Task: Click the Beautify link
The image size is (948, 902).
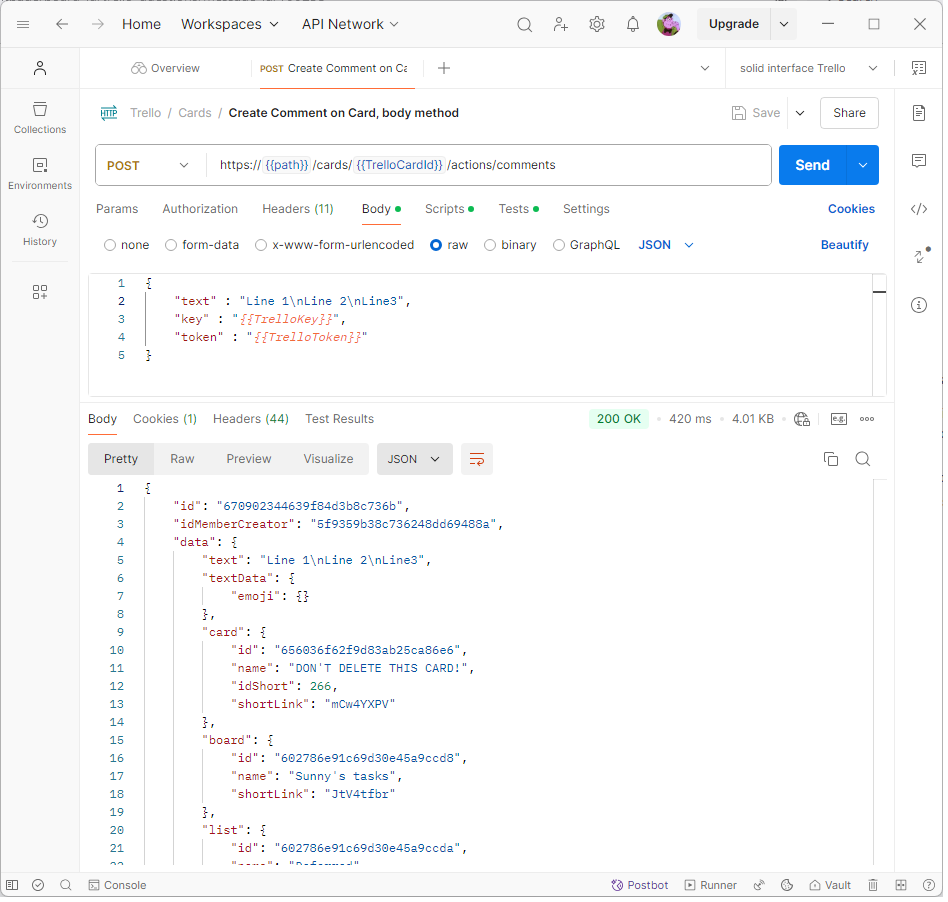Action: 844,245
